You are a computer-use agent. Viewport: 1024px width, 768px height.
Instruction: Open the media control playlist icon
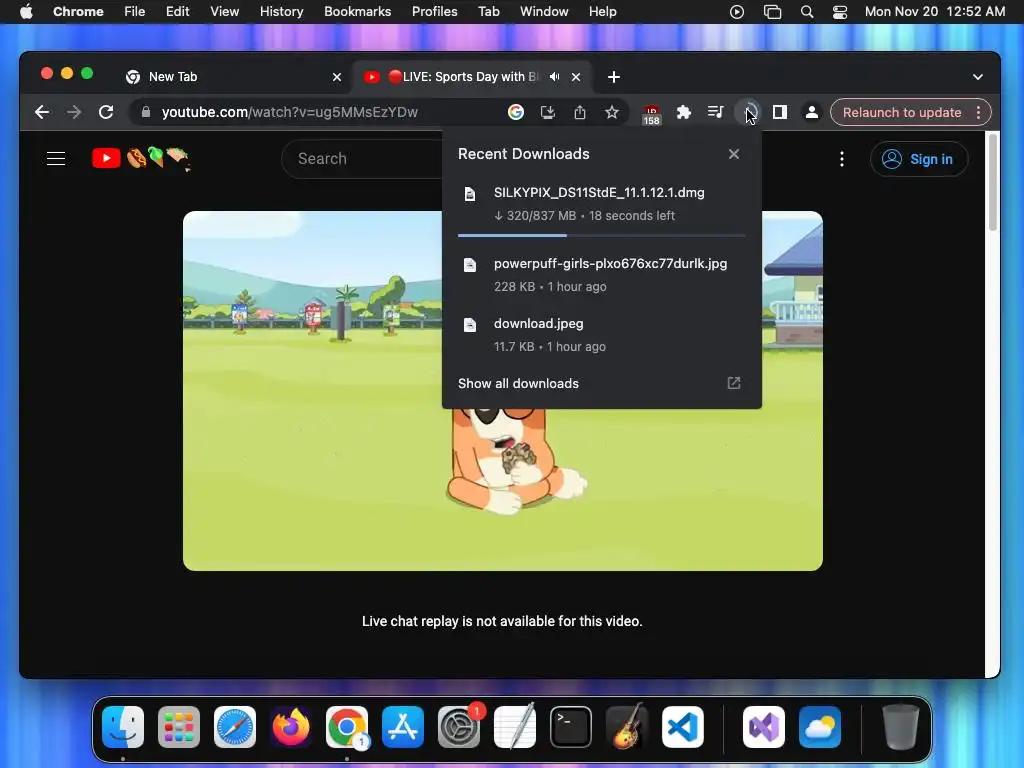click(716, 112)
